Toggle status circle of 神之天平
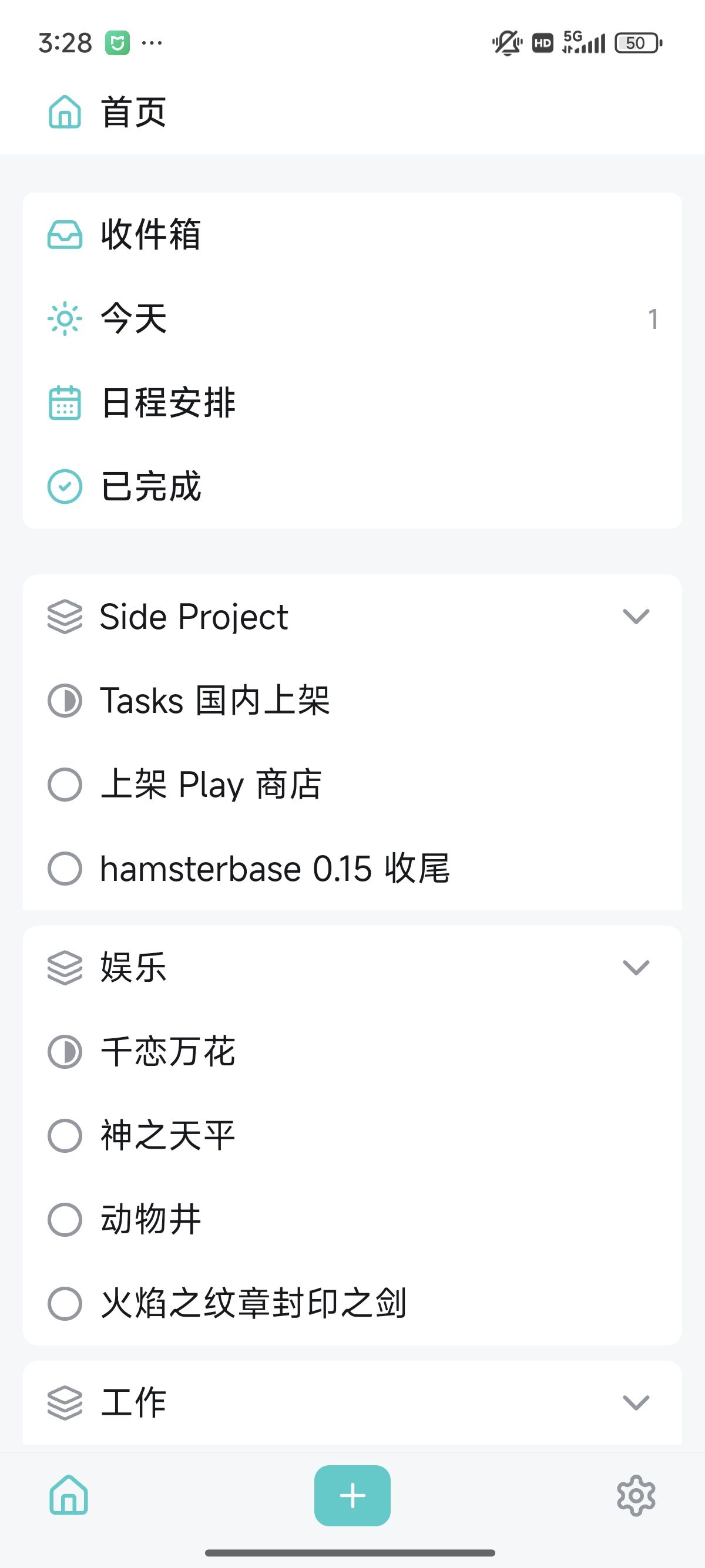 pos(65,1135)
